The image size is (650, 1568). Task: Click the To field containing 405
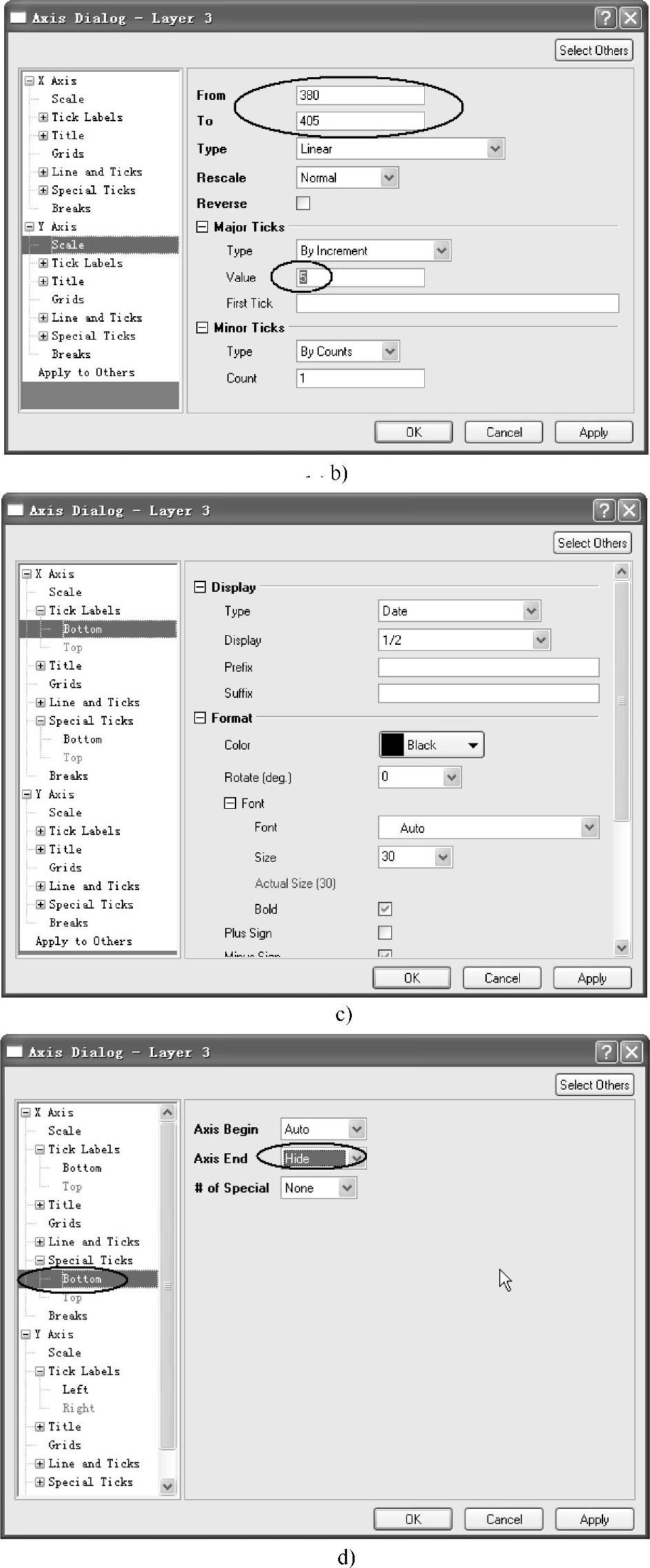pos(360,121)
